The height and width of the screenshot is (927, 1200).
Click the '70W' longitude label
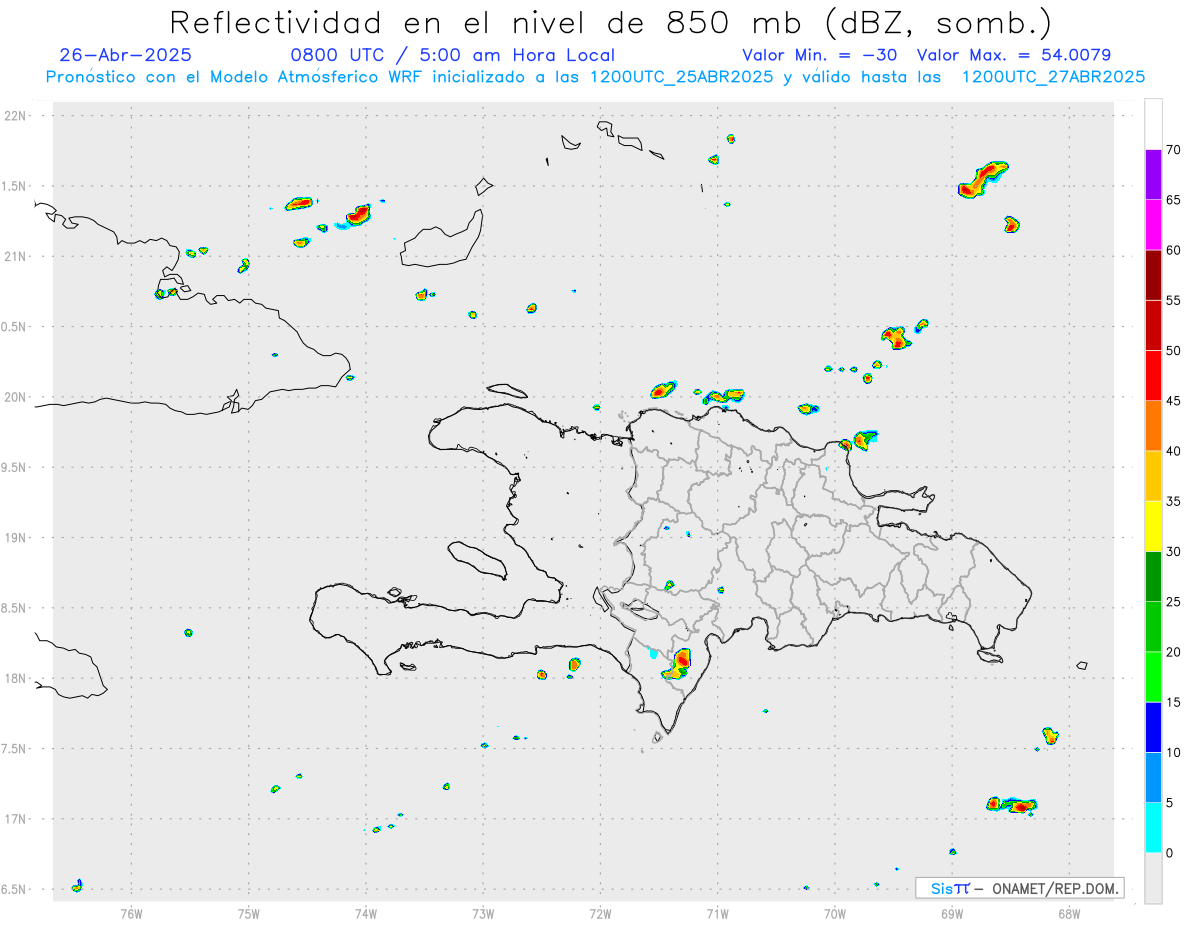835,913
